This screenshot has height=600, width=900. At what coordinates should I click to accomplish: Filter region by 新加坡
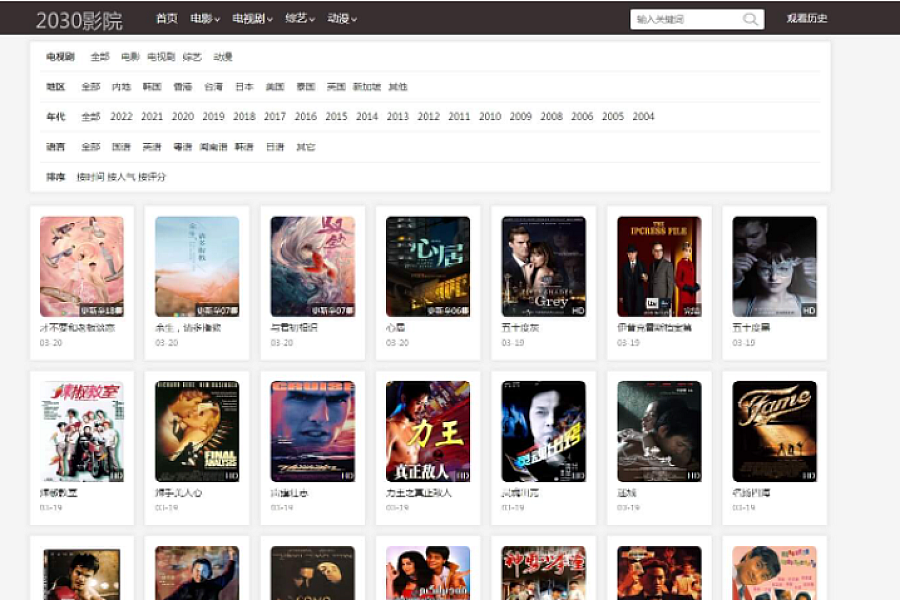(x=367, y=87)
